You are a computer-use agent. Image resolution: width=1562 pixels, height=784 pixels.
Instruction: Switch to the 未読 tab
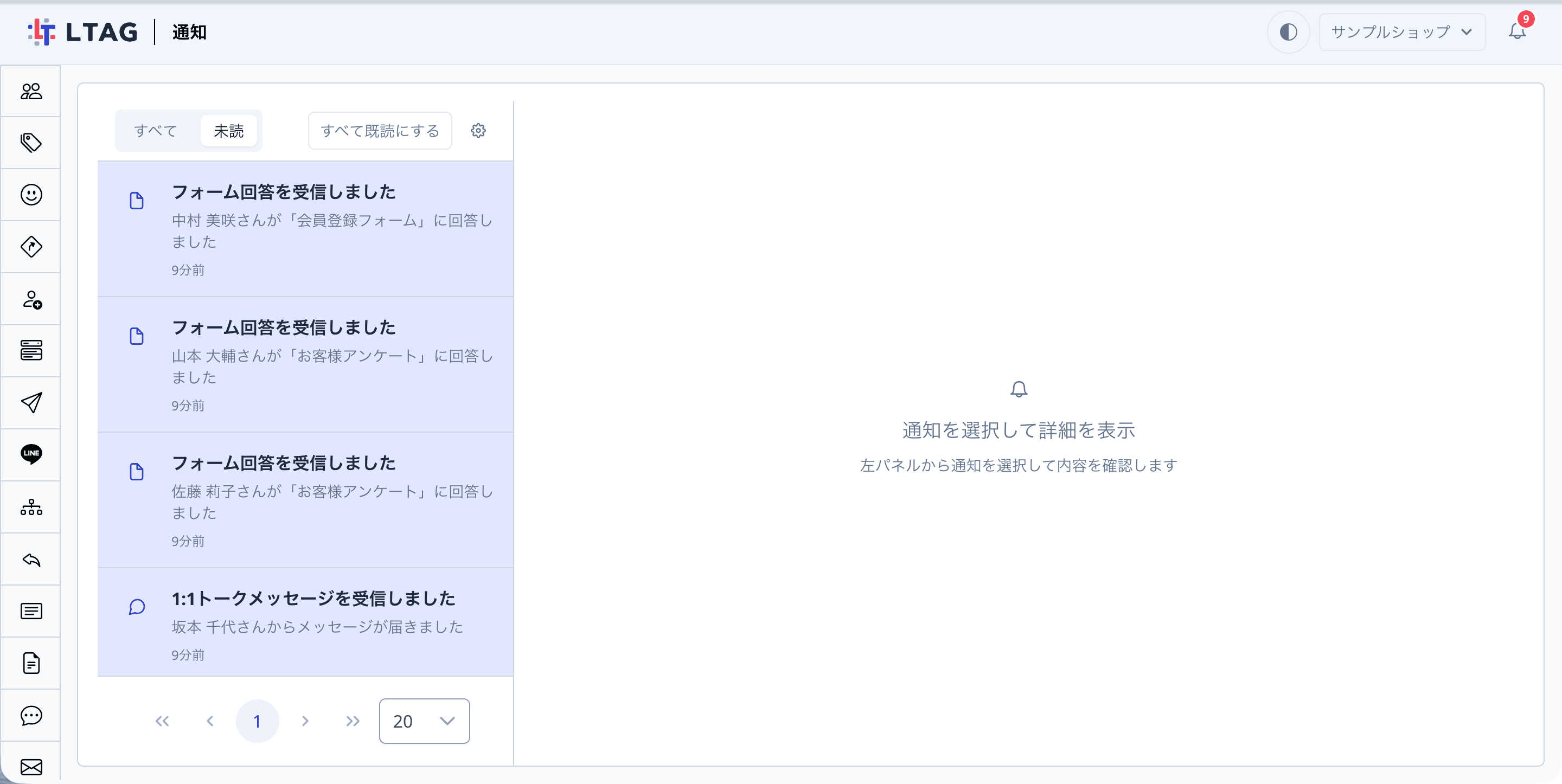click(x=228, y=130)
